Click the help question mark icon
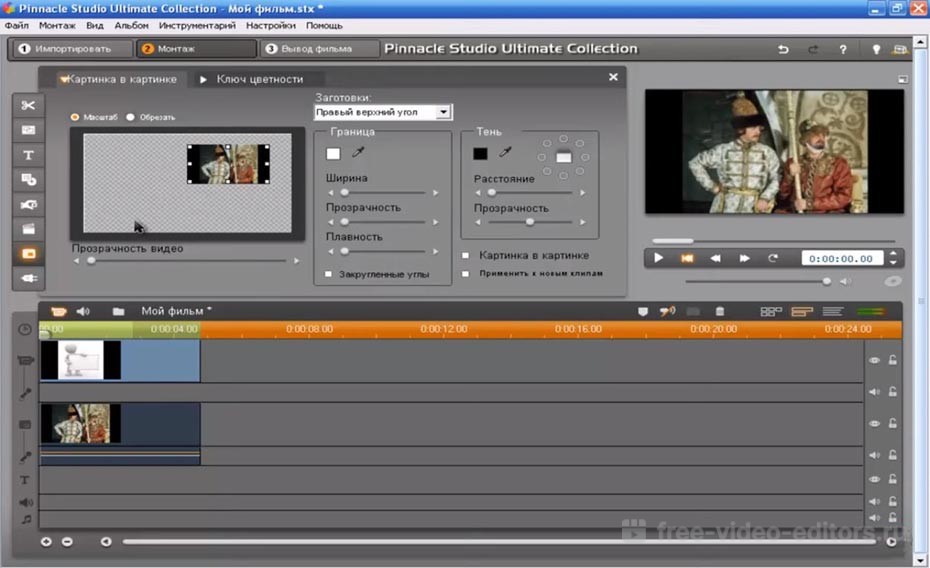930x568 pixels. (843, 49)
